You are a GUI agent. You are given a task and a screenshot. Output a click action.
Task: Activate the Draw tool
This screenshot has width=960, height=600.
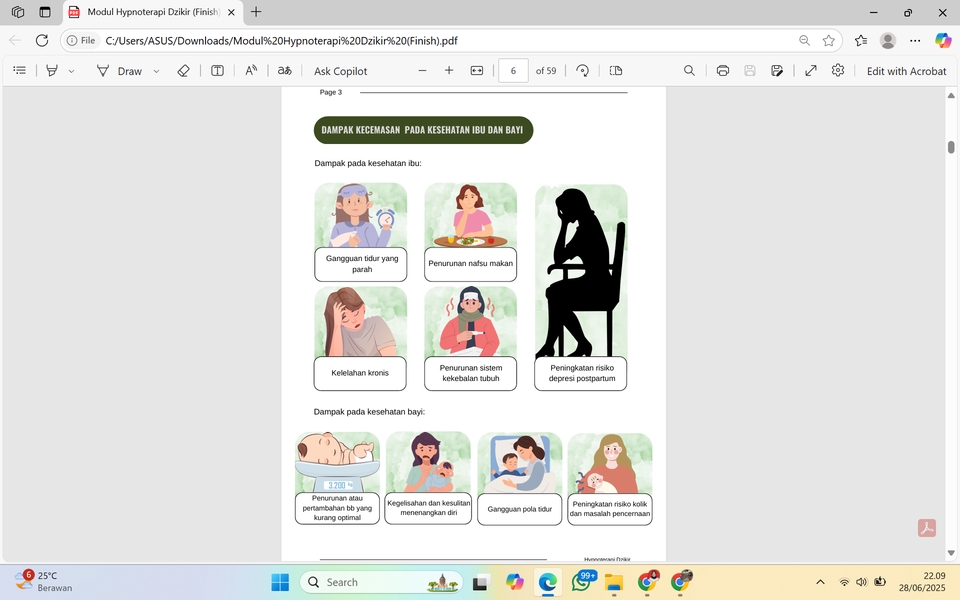pos(119,71)
